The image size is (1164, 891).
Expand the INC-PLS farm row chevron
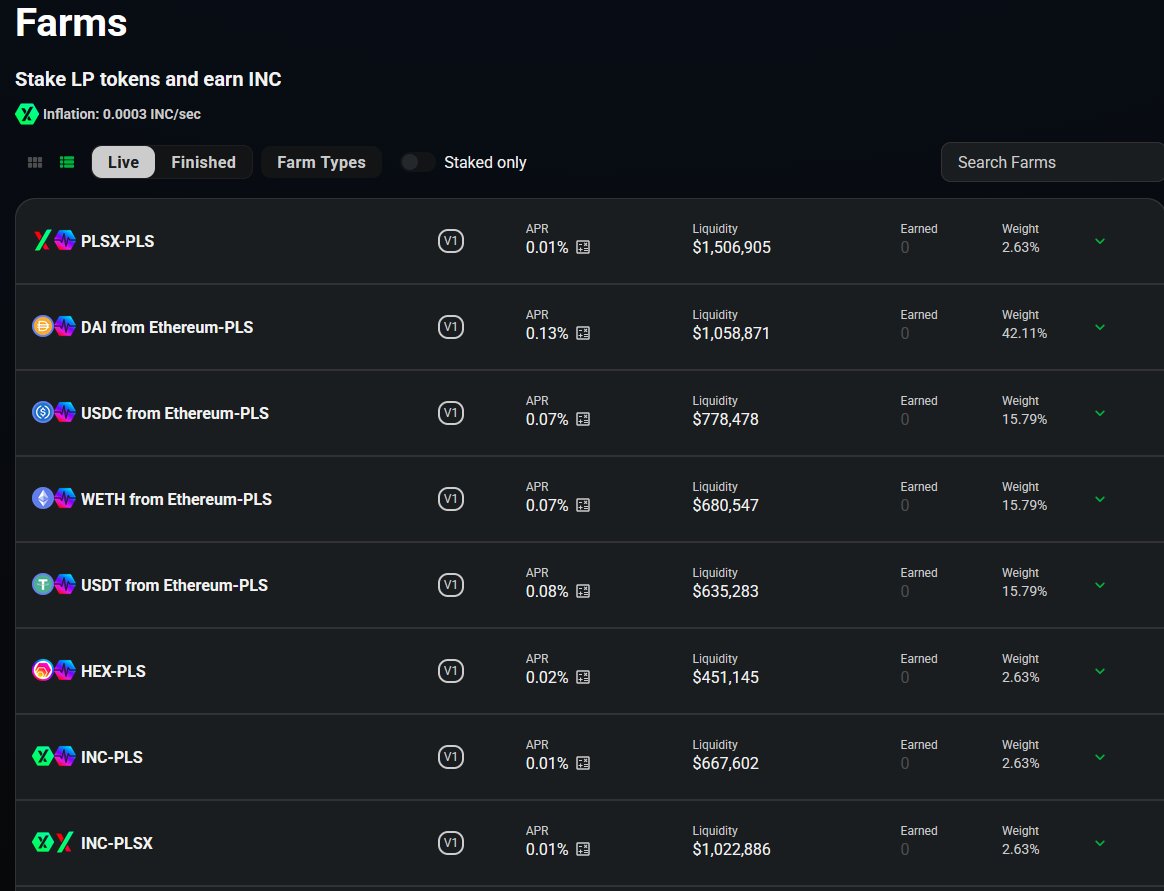pos(1100,757)
